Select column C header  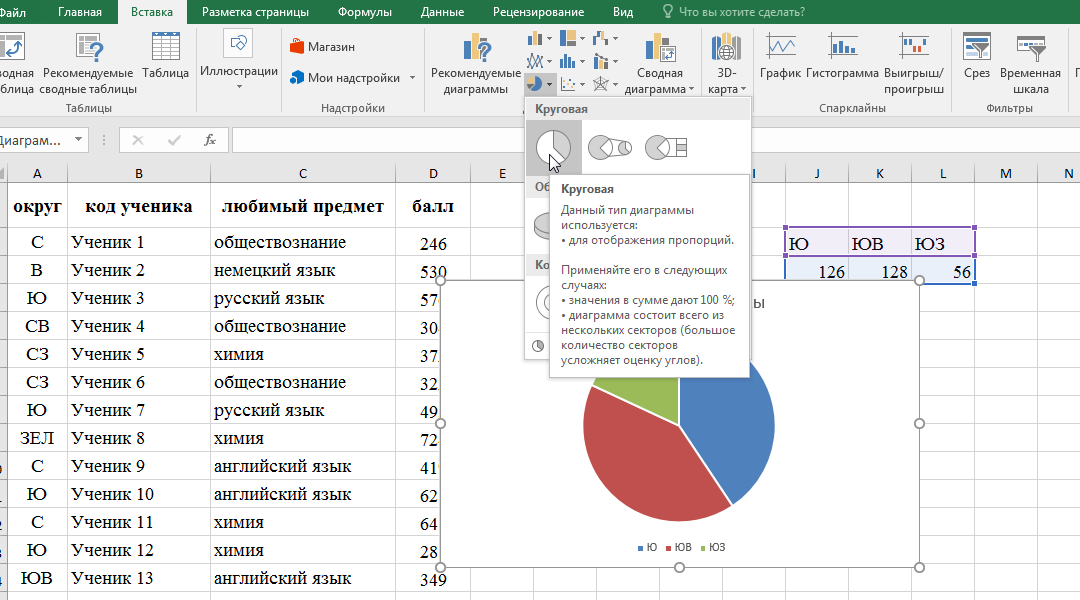[302, 174]
